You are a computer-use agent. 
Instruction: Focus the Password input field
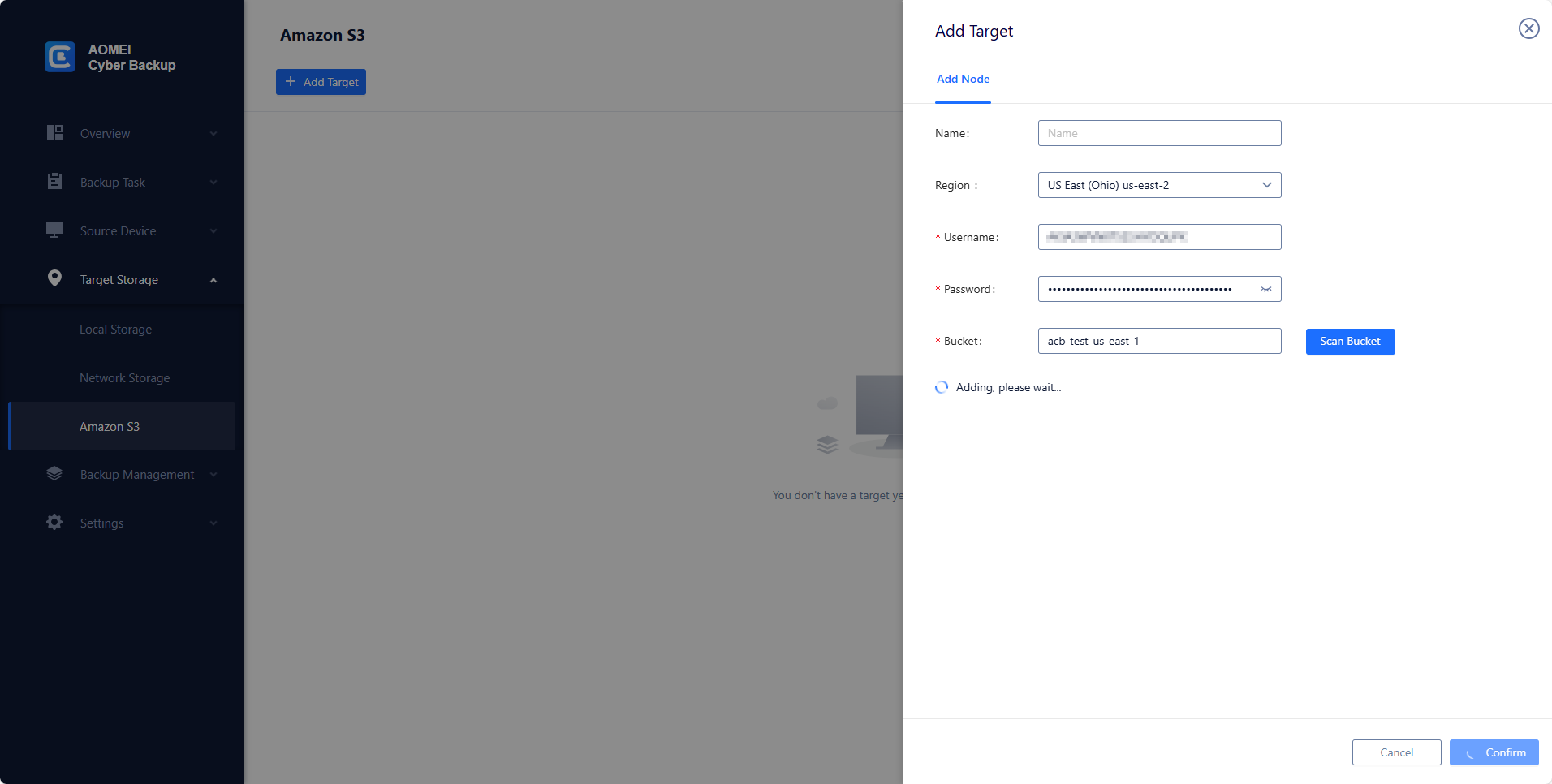1159,289
